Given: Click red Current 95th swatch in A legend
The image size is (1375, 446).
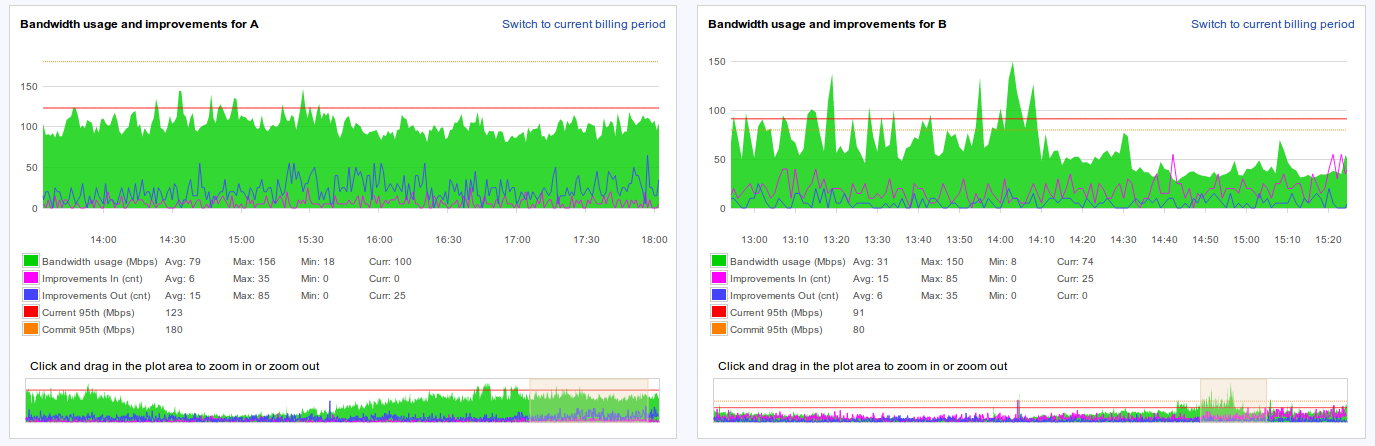Looking at the screenshot, I should click(x=30, y=313).
